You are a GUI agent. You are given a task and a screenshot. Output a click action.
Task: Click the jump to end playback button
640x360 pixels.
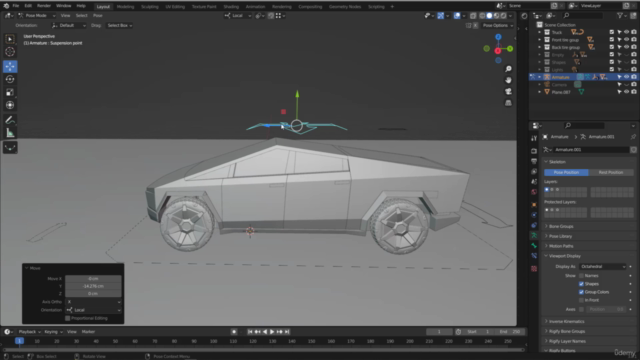click(287, 332)
